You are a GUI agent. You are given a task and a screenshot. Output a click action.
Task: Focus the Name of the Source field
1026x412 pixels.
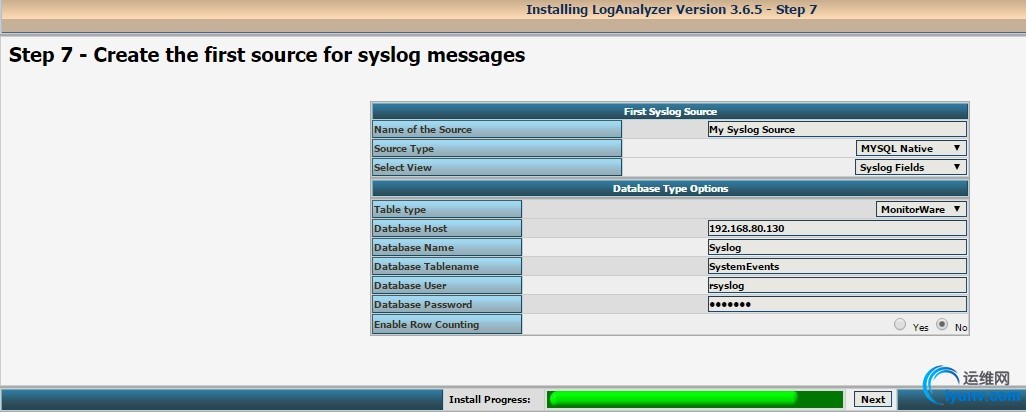coord(837,129)
